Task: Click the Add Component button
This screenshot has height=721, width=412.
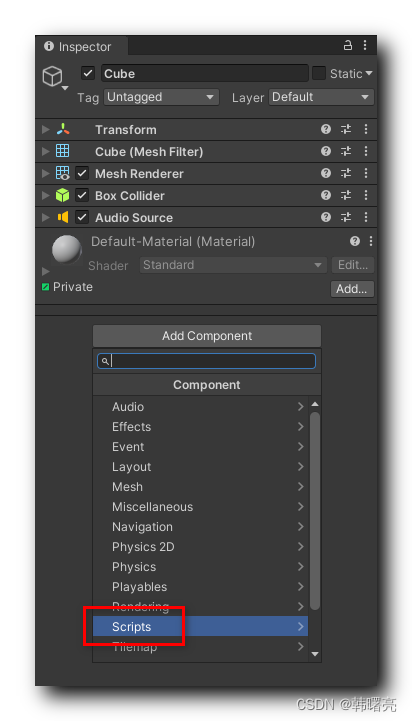Action: click(x=207, y=336)
